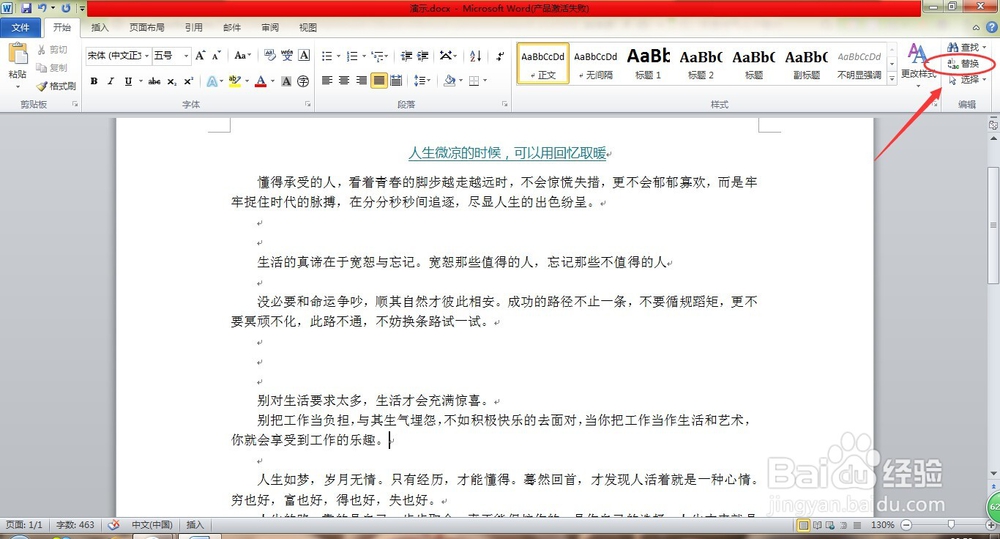Click the Phonetic Guide (拼音) icon
The height and width of the screenshot is (539, 1000).
(287, 55)
